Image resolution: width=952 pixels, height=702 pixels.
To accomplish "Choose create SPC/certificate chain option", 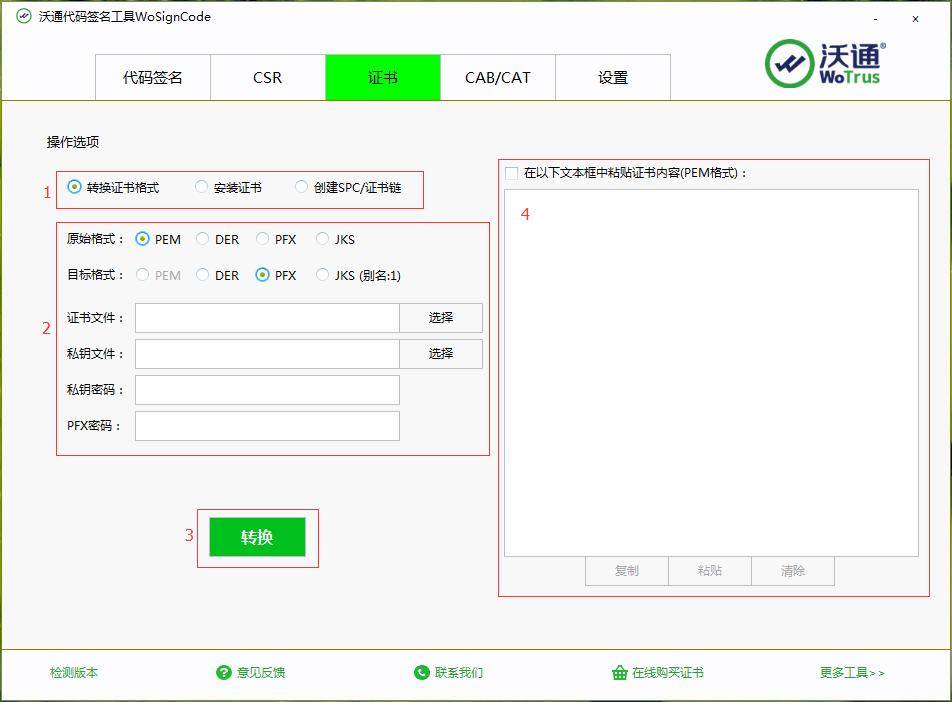I will click(x=302, y=187).
